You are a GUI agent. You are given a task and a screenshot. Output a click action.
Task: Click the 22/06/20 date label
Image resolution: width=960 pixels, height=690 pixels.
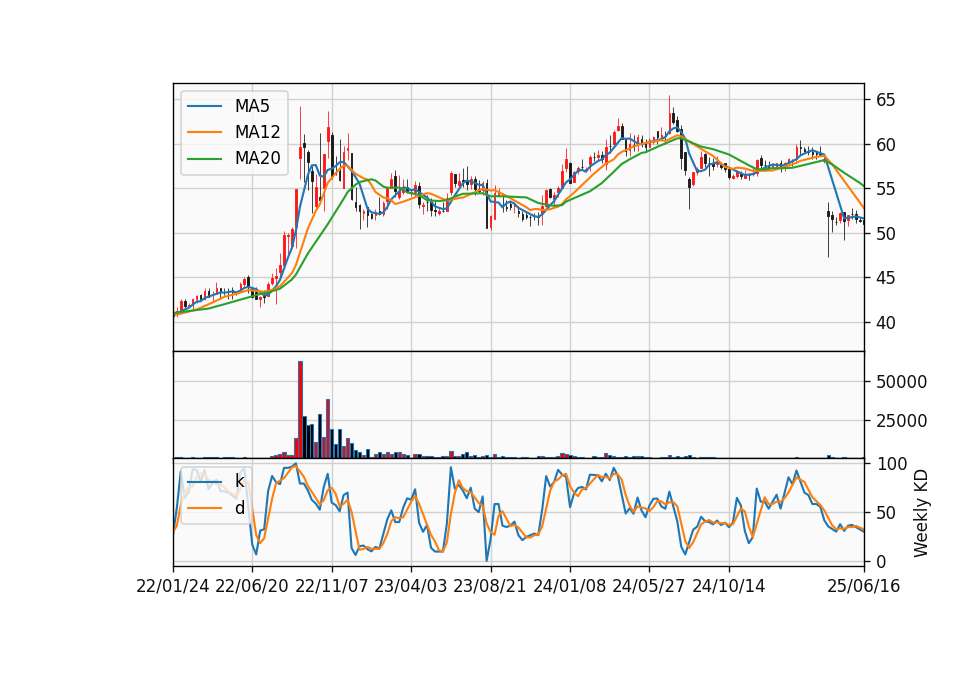[x=252, y=587]
